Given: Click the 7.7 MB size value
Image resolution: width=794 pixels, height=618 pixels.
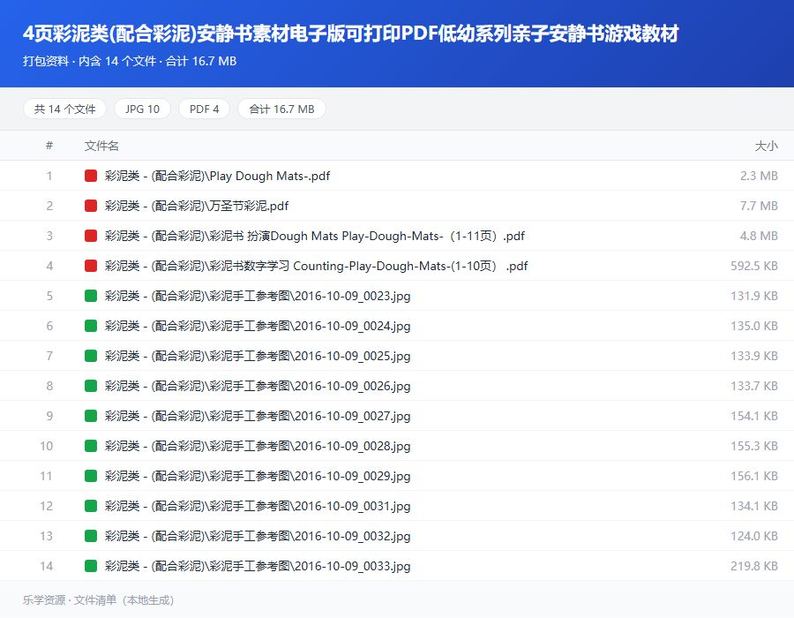Looking at the screenshot, I should pyautogui.click(x=759, y=206).
